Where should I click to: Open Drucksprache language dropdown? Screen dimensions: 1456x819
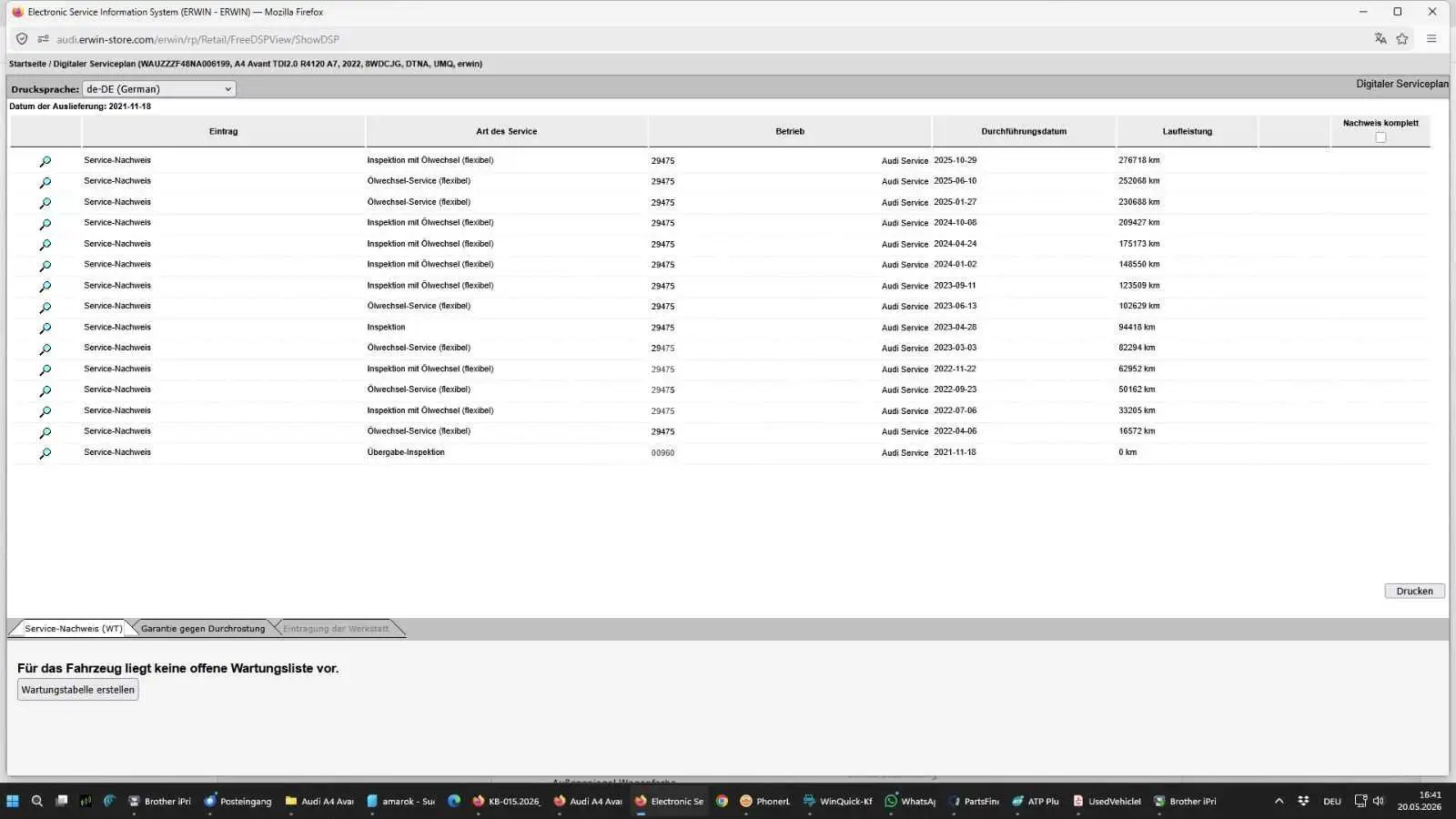pos(159,89)
